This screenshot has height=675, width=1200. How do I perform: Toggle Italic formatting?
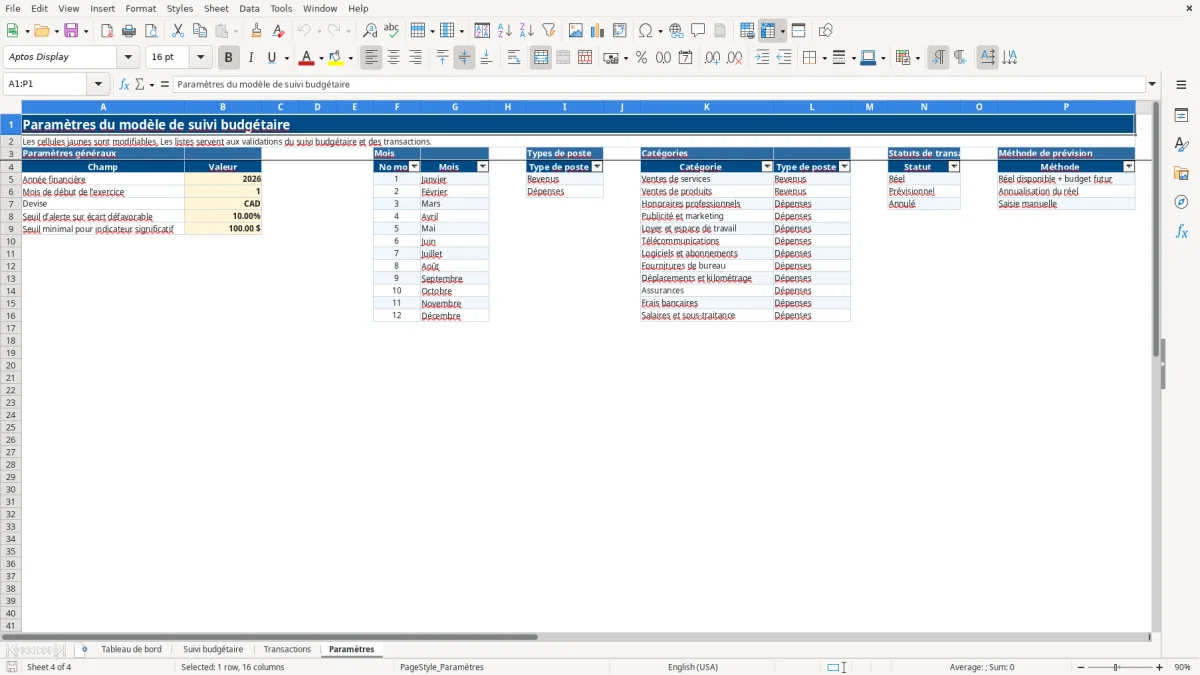click(x=250, y=58)
